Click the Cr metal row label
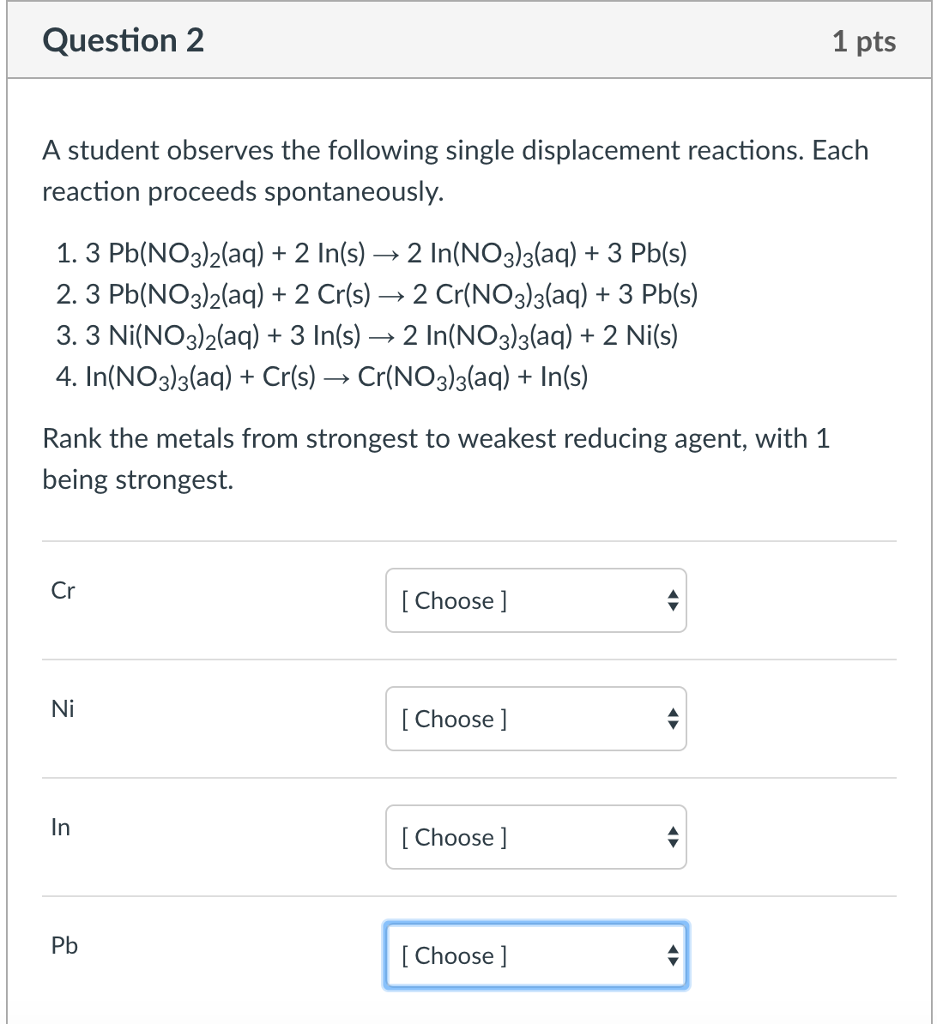This screenshot has width=937, height=1024. tap(62, 590)
